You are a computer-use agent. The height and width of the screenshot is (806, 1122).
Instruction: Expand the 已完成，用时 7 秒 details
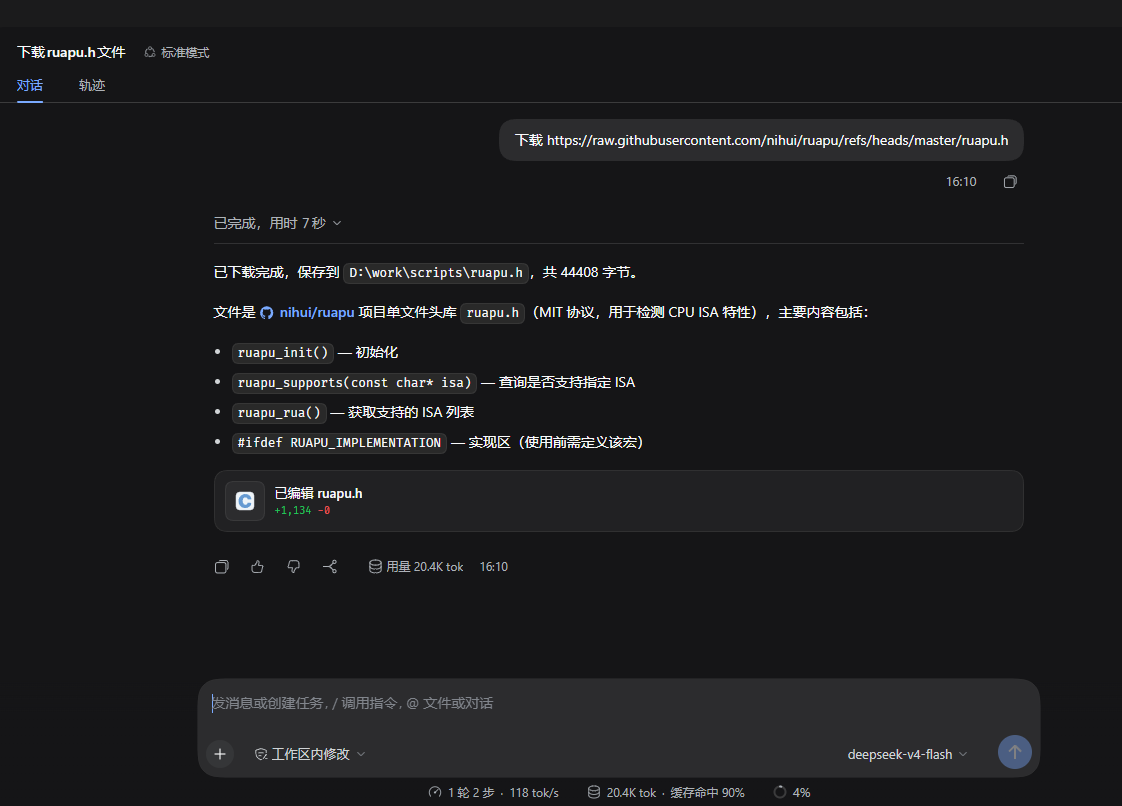tap(278, 223)
